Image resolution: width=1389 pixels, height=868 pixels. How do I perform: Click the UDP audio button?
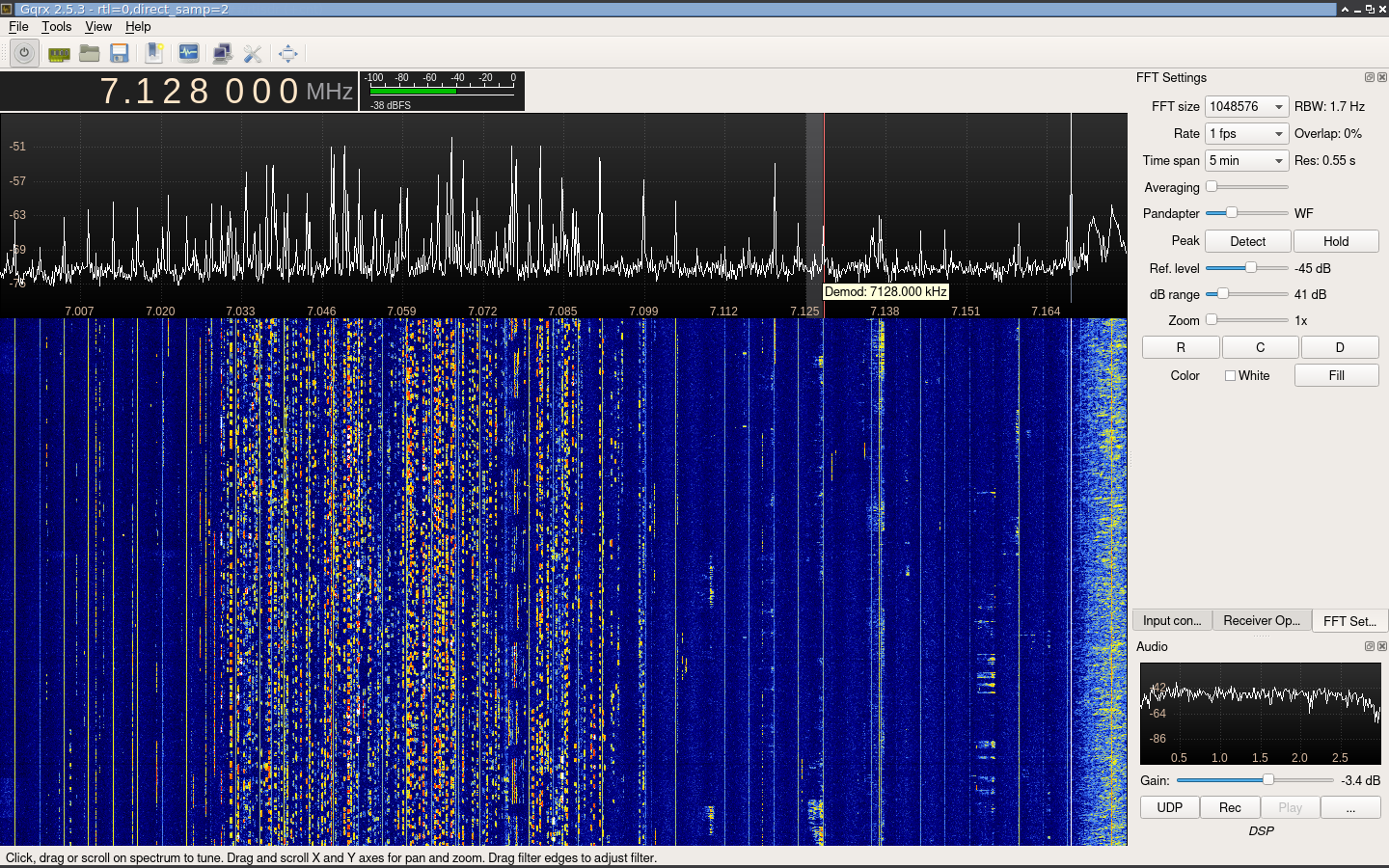(1170, 807)
